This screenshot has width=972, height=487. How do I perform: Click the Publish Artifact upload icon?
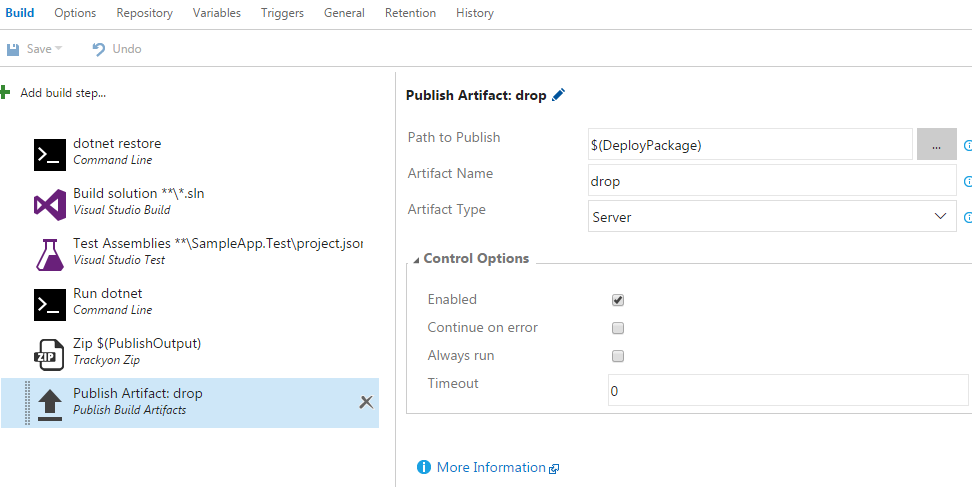click(50, 403)
